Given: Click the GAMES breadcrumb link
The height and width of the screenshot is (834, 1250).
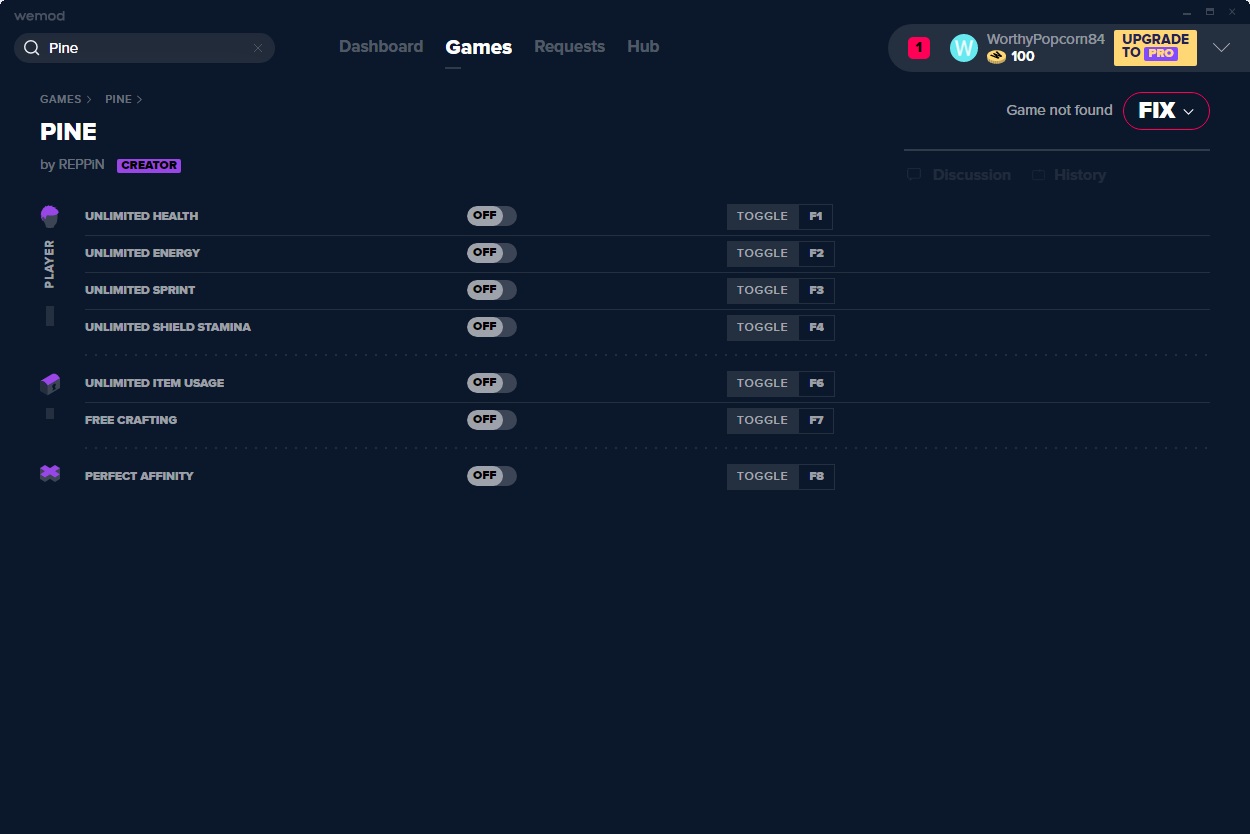Looking at the screenshot, I should [x=61, y=99].
